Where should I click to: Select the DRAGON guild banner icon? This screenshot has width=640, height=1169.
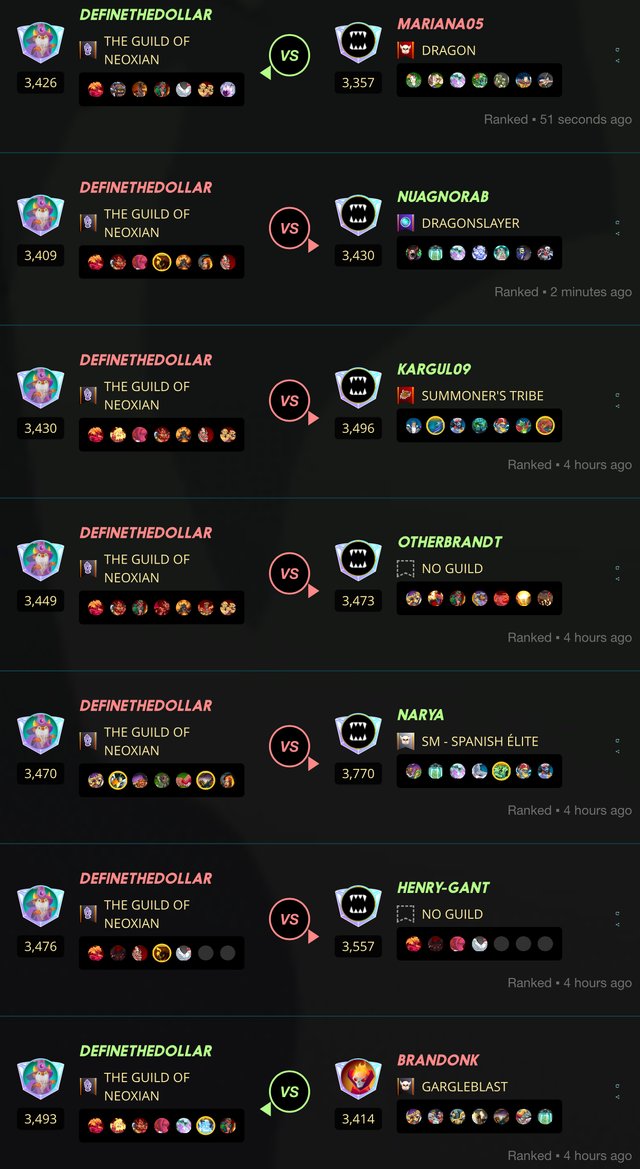406,50
